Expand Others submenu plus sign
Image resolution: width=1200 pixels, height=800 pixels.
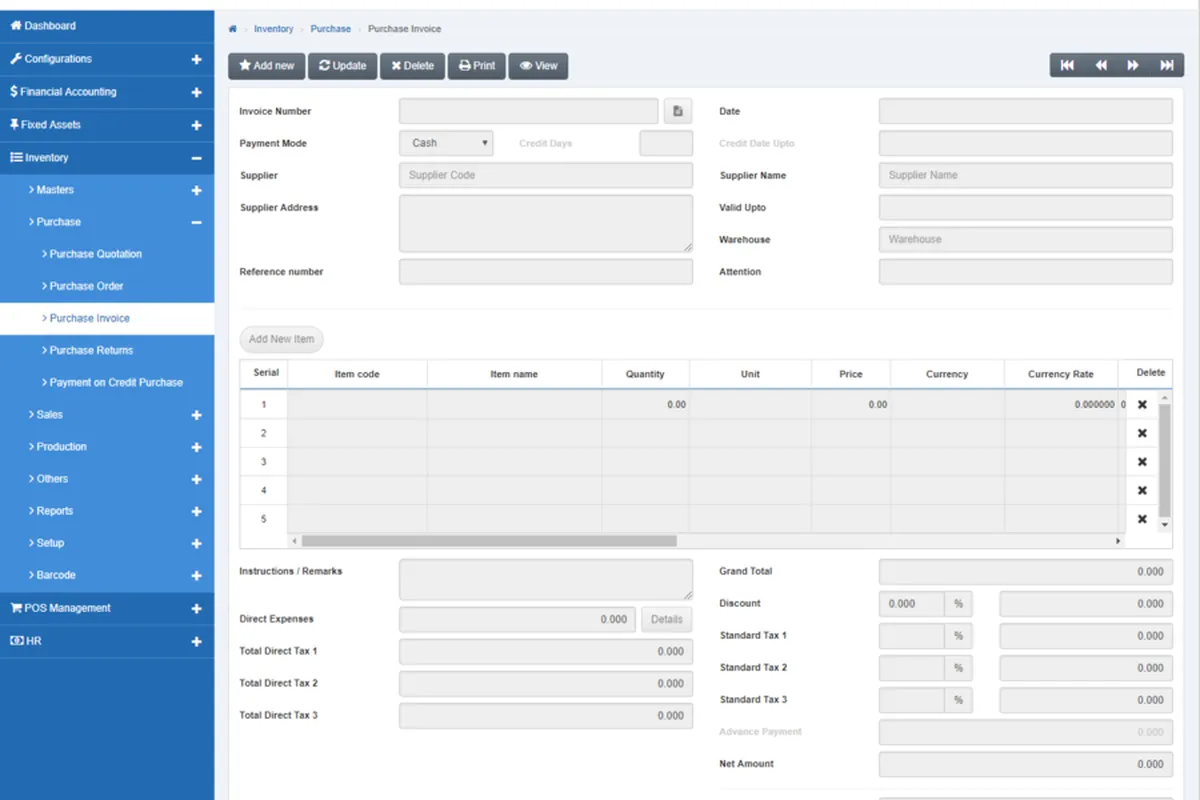[196, 479]
